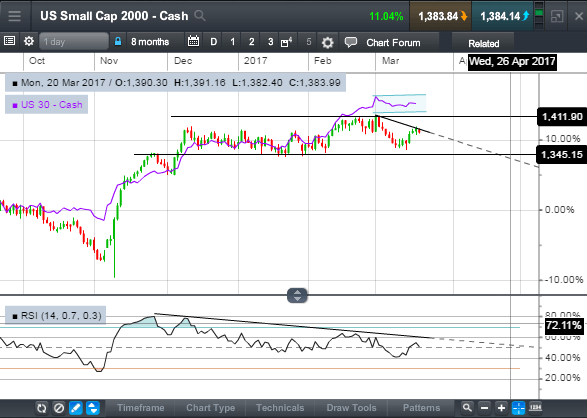Detach the chart window with popout icon
The image size is (587, 418).
pos(557,16)
